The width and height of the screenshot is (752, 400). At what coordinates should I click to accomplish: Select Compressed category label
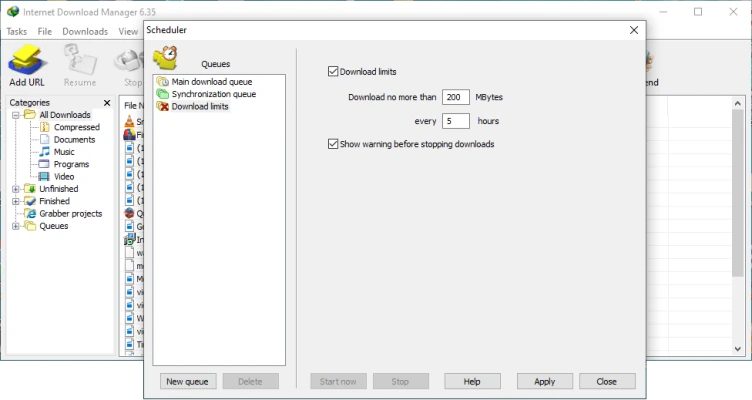pos(77,127)
